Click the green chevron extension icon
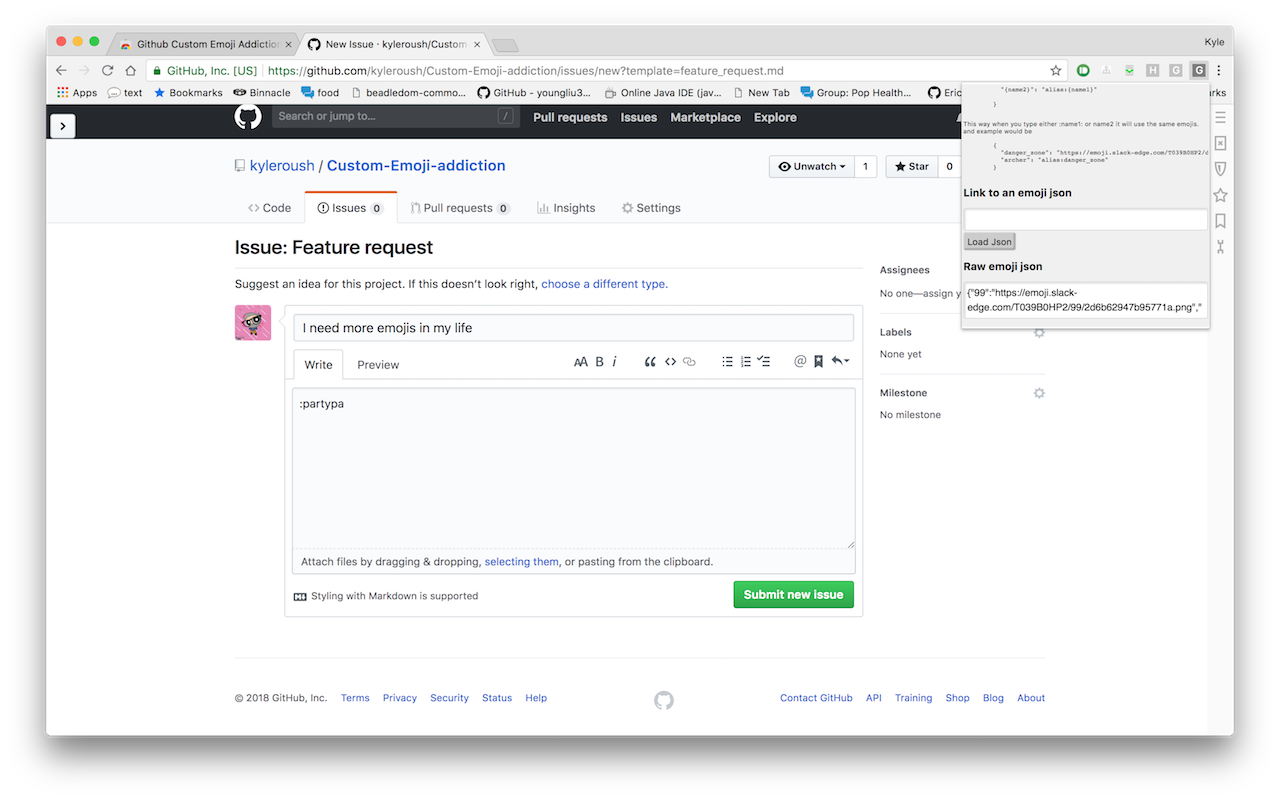The width and height of the screenshot is (1280, 800). click(x=1129, y=70)
